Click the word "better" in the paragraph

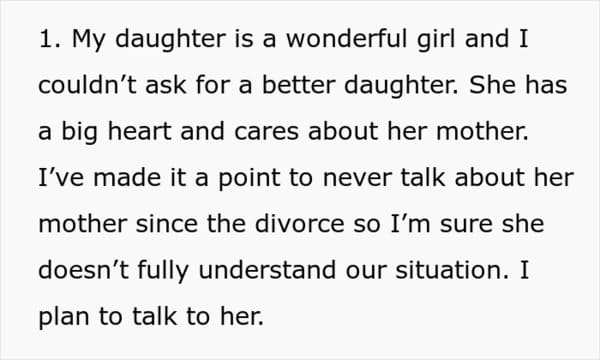click(x=298, y=85)
